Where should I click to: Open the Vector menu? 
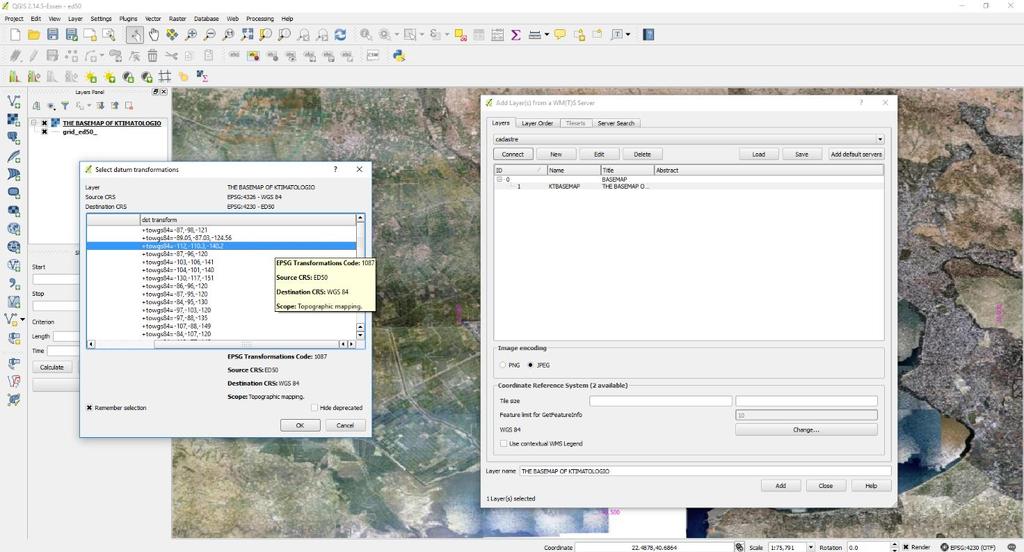[153, 19]
